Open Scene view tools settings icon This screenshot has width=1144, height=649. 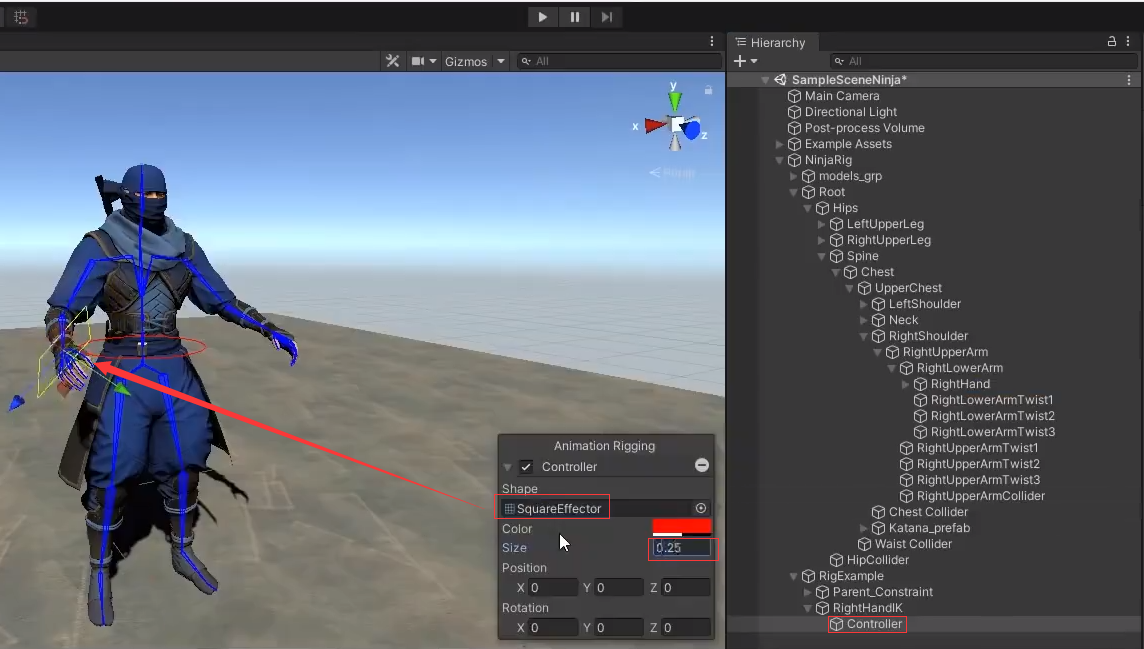(393, 61)
